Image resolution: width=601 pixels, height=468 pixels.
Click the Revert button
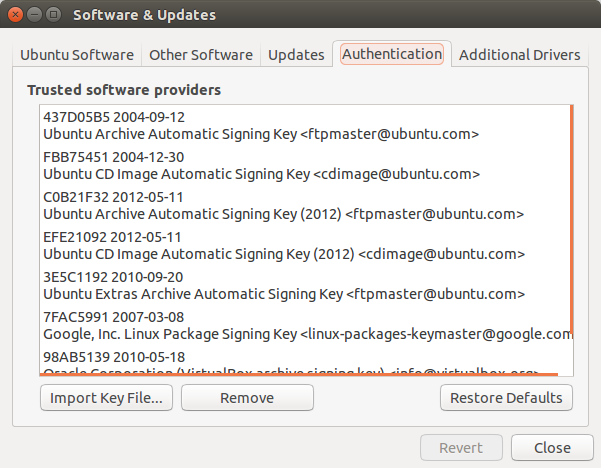[461, 448]
